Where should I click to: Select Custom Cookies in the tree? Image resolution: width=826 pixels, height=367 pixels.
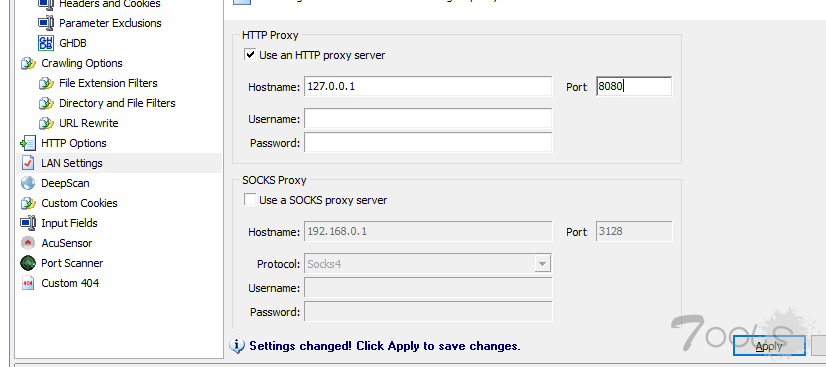pos(79,203)
